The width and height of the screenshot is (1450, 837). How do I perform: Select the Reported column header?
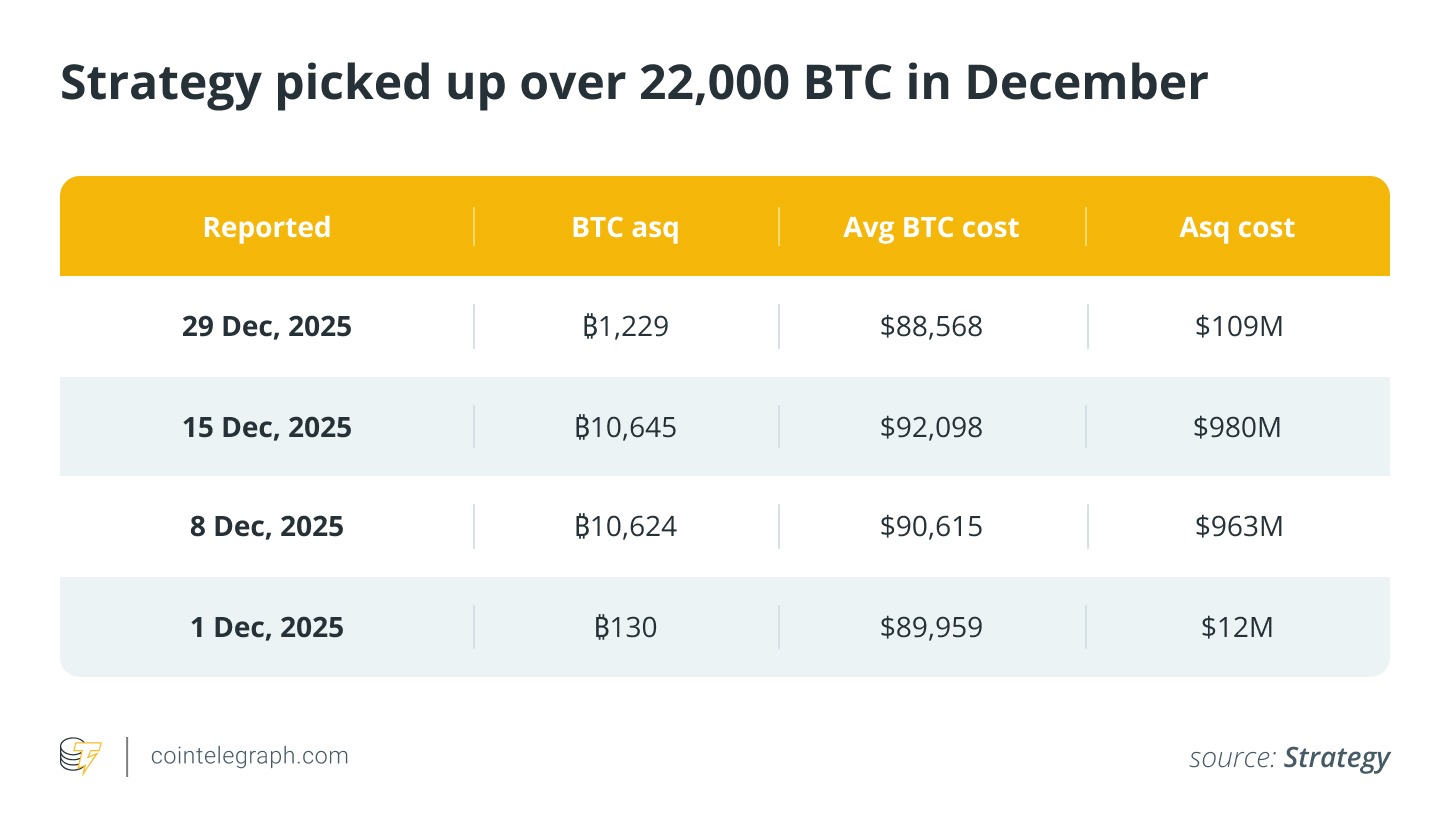pos(266,227)
